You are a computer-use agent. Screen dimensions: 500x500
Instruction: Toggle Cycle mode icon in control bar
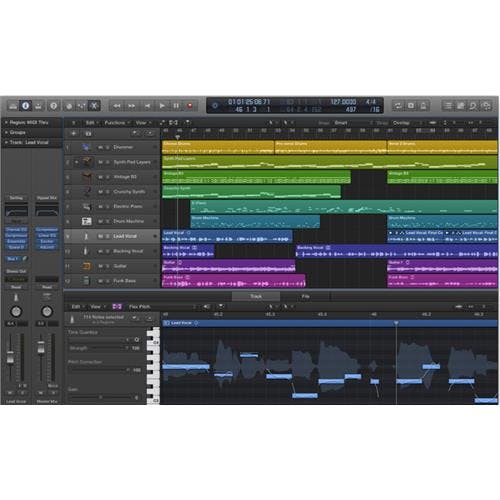(x=398, y=106)
